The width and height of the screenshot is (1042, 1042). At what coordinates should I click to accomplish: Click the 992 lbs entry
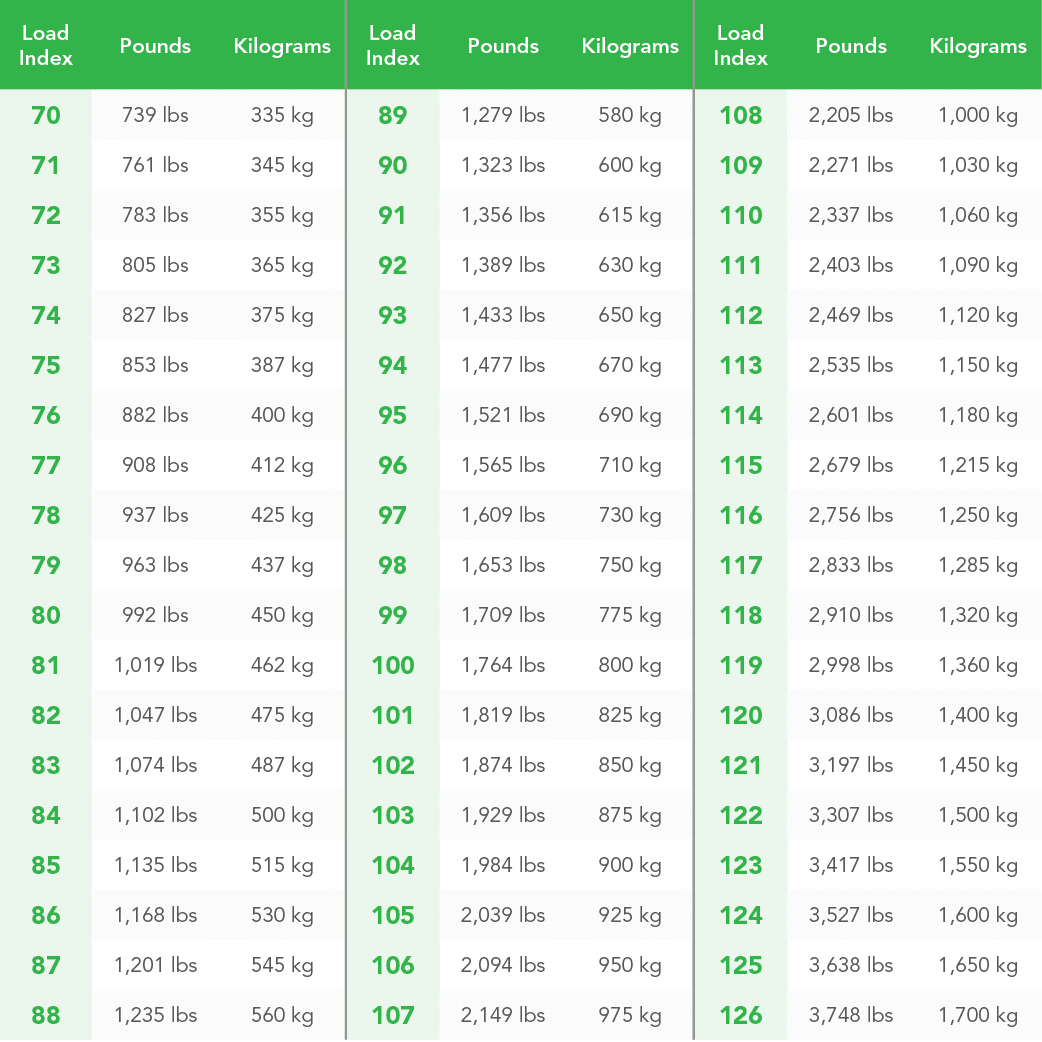point(156,616)
